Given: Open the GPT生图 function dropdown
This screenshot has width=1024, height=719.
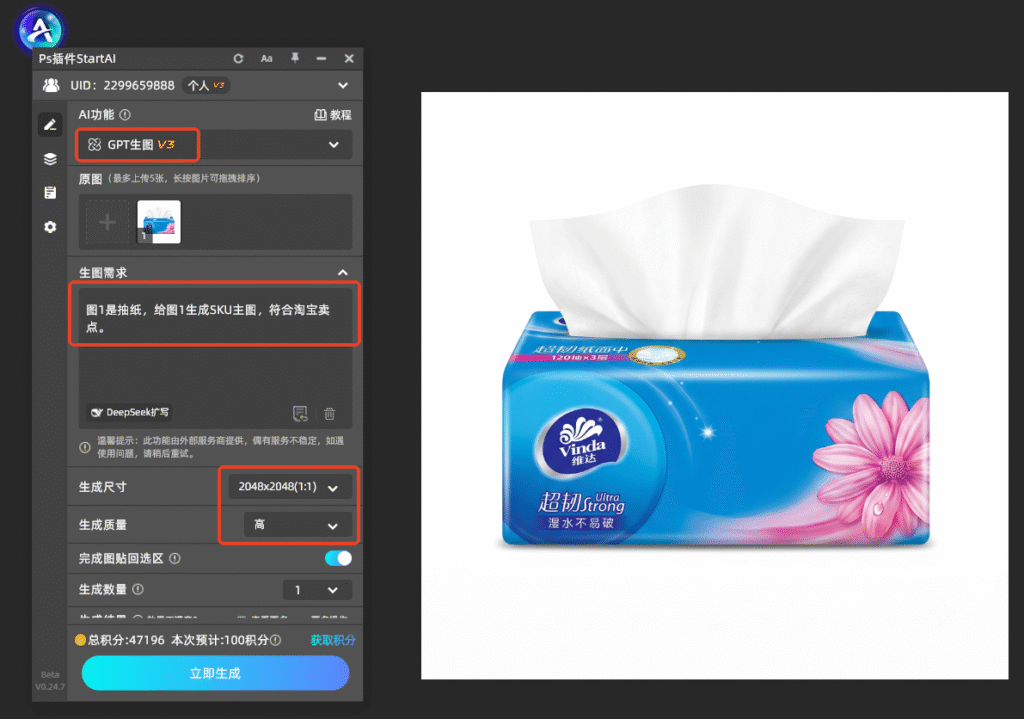Looking at the screenshot, I should 215,145.
